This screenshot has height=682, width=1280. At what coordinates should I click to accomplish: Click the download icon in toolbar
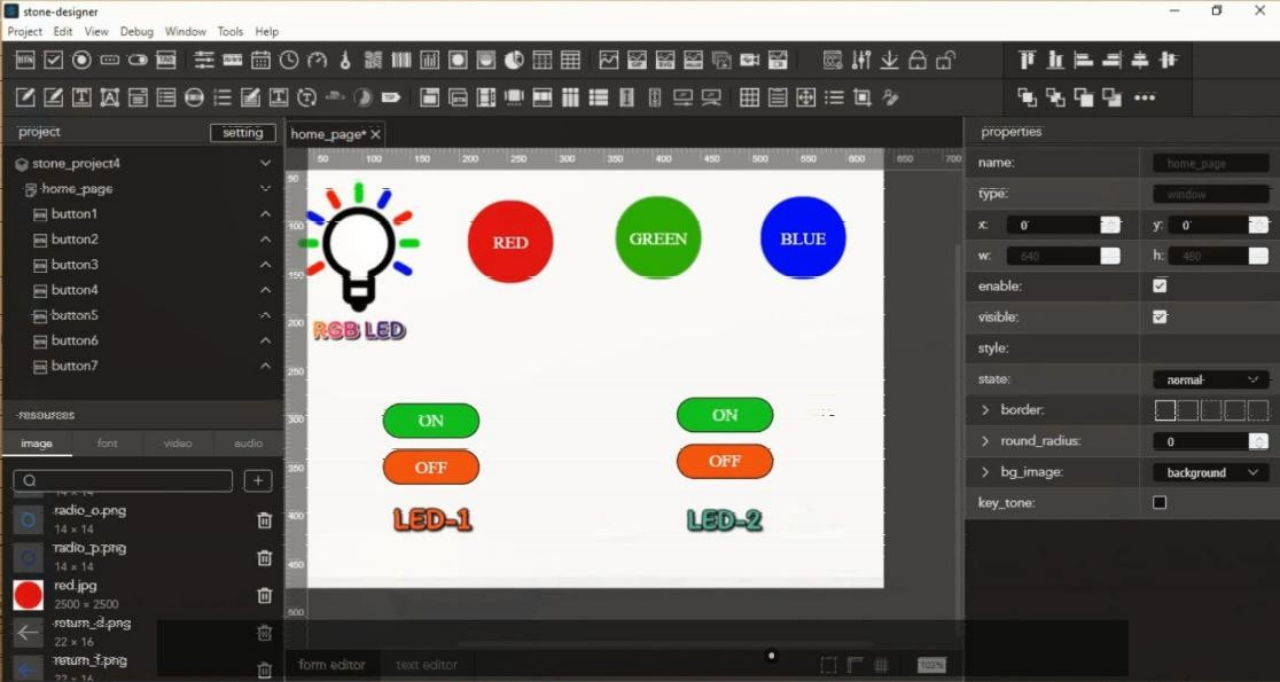[889, 61]
